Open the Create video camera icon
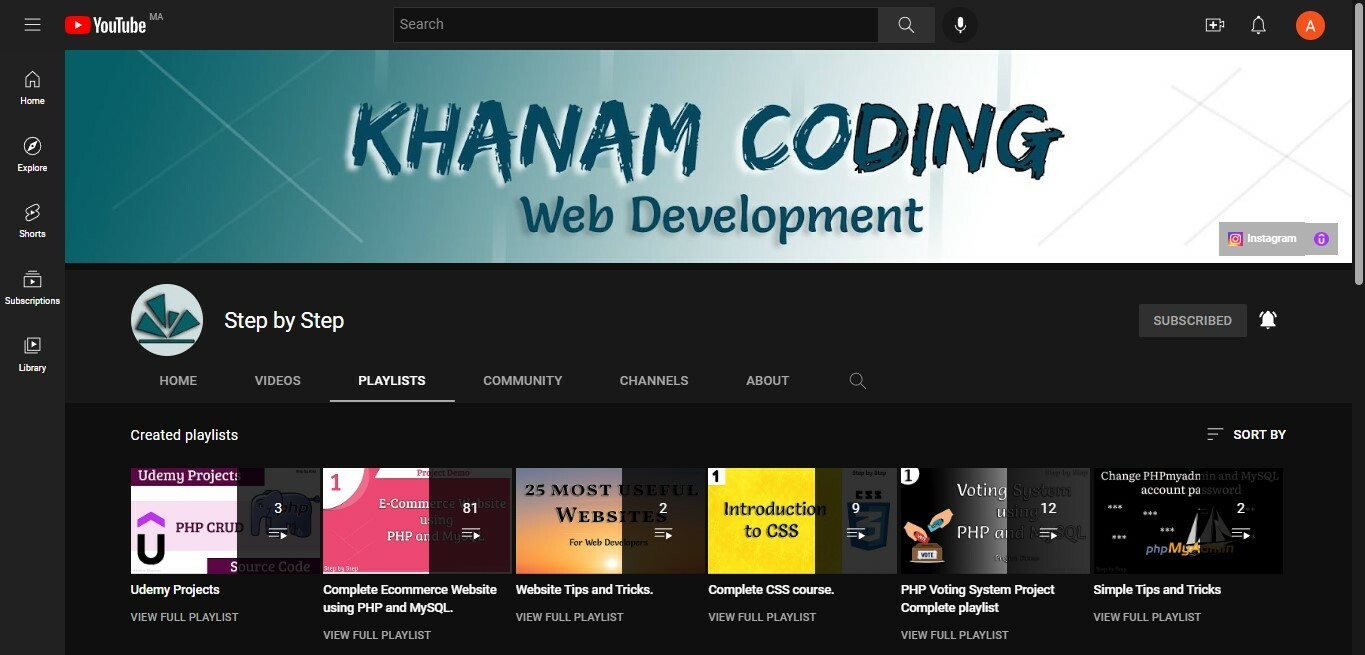 [x=1215, y=25]
